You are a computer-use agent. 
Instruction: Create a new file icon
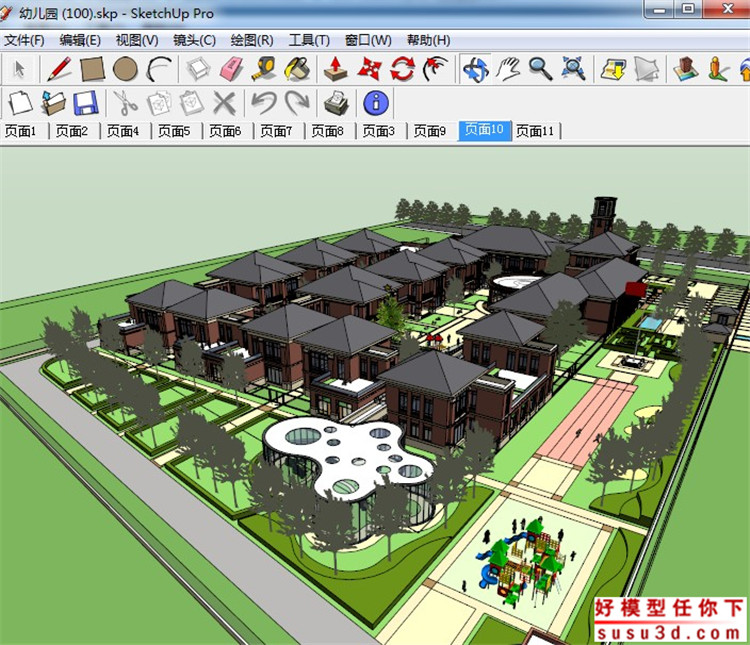(20, 103)
